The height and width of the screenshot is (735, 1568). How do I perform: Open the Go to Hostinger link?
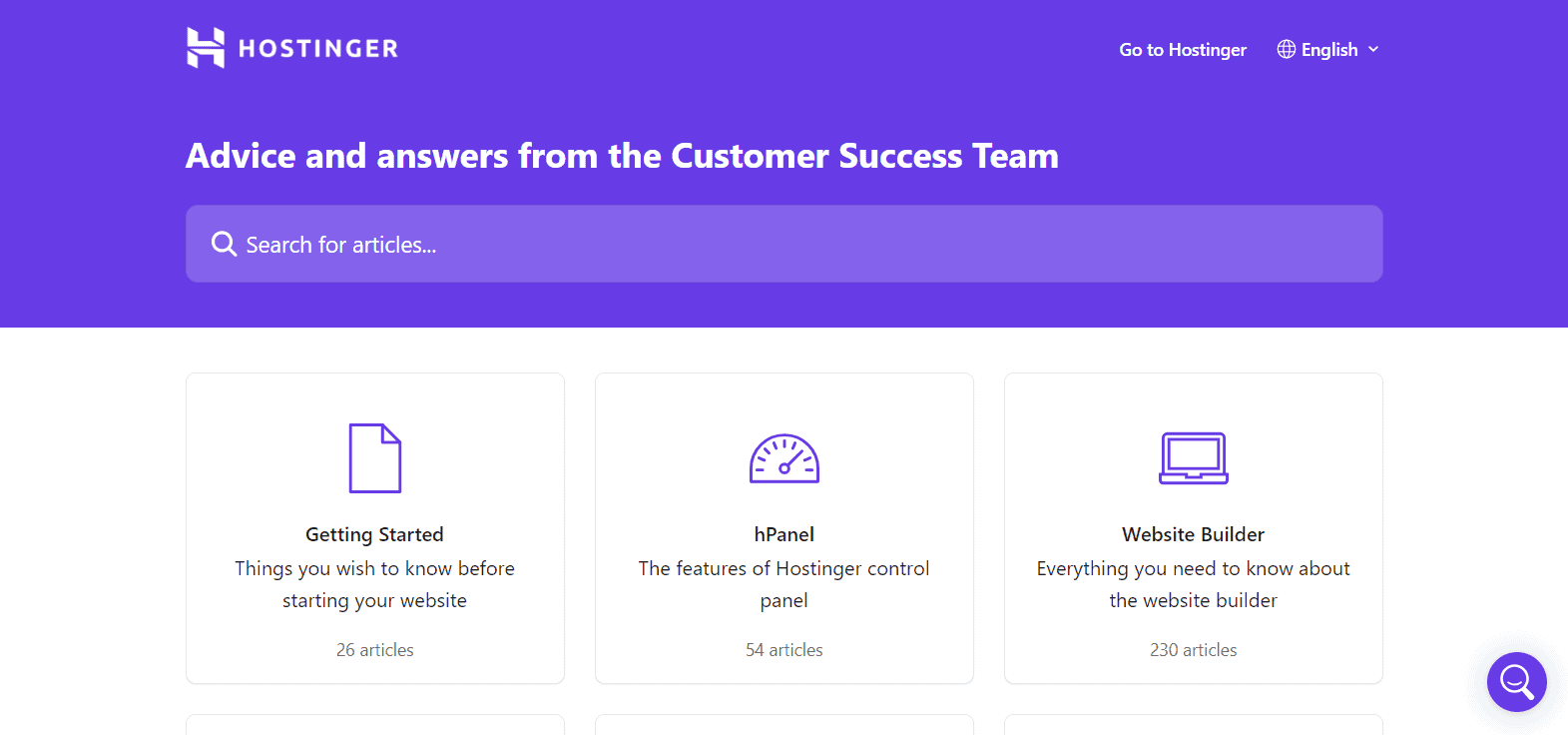click(x=1183, y=50)
